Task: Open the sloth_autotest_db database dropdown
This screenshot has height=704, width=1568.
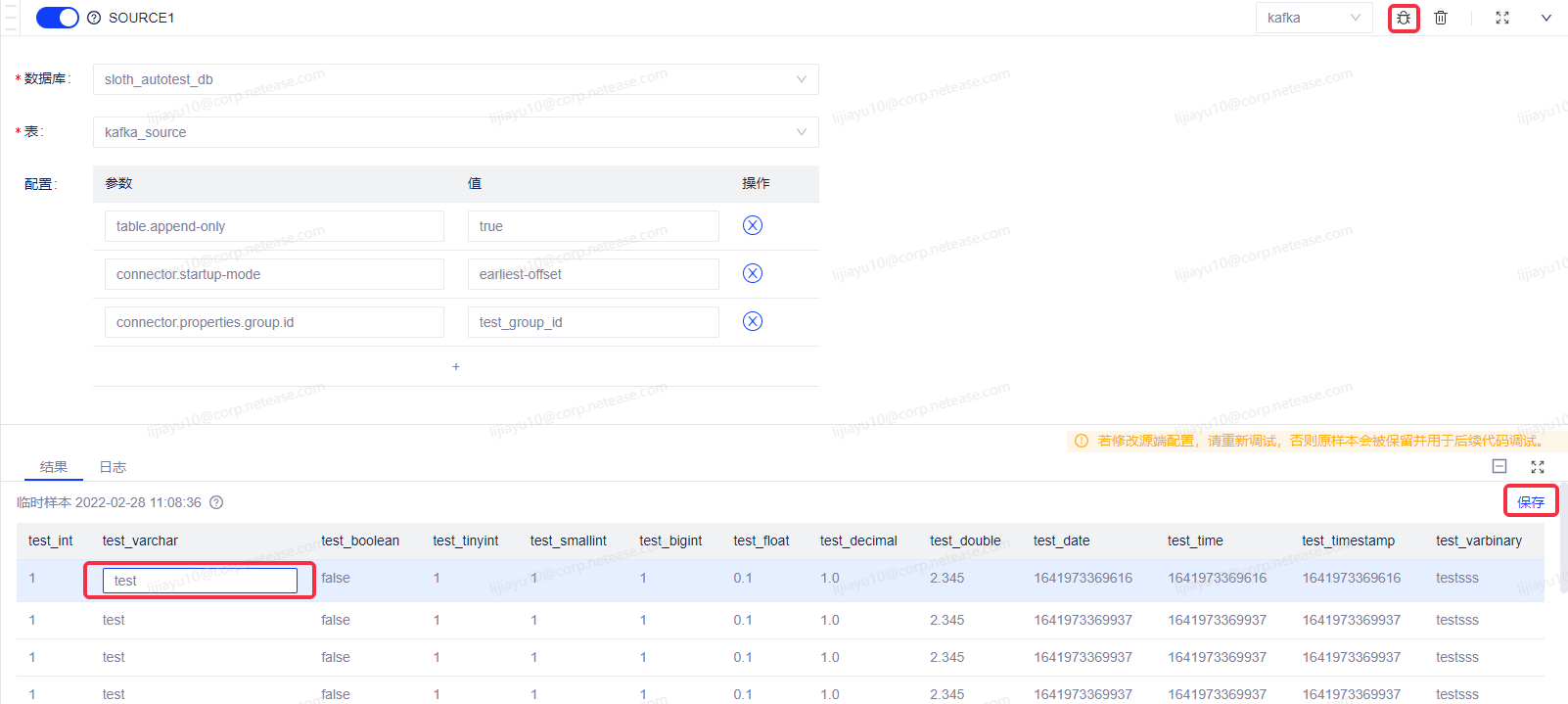Action: tap(455, 79)
